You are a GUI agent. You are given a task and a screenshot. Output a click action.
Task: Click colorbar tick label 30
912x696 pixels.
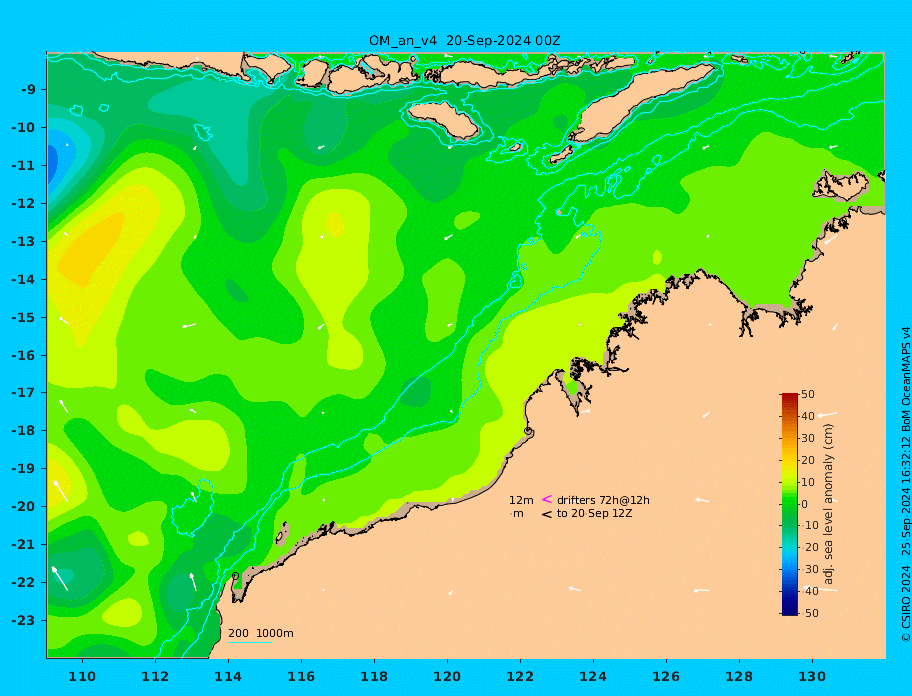click(x=808, y=438)
